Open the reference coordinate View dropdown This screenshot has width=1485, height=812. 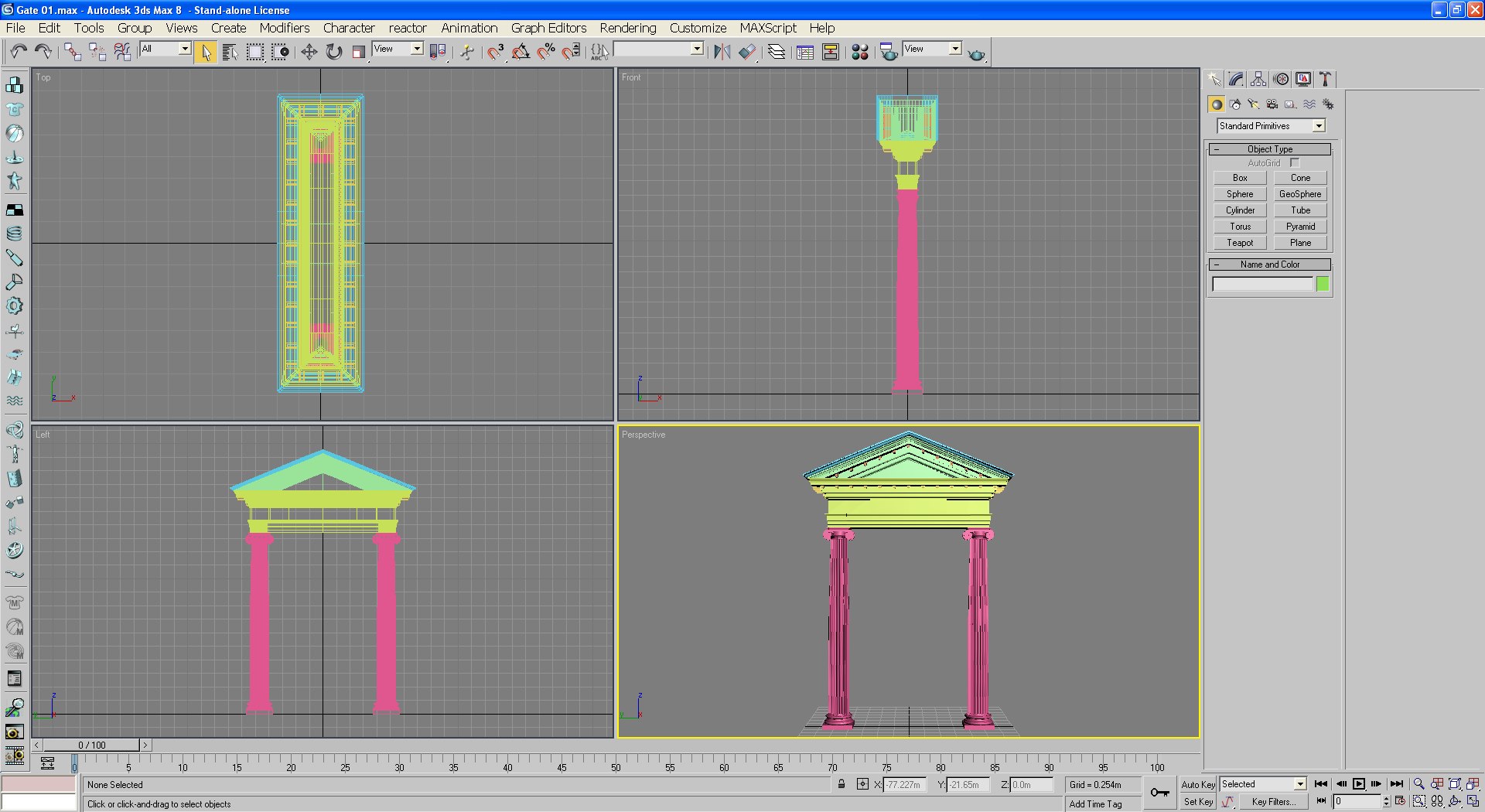point(398,49)
